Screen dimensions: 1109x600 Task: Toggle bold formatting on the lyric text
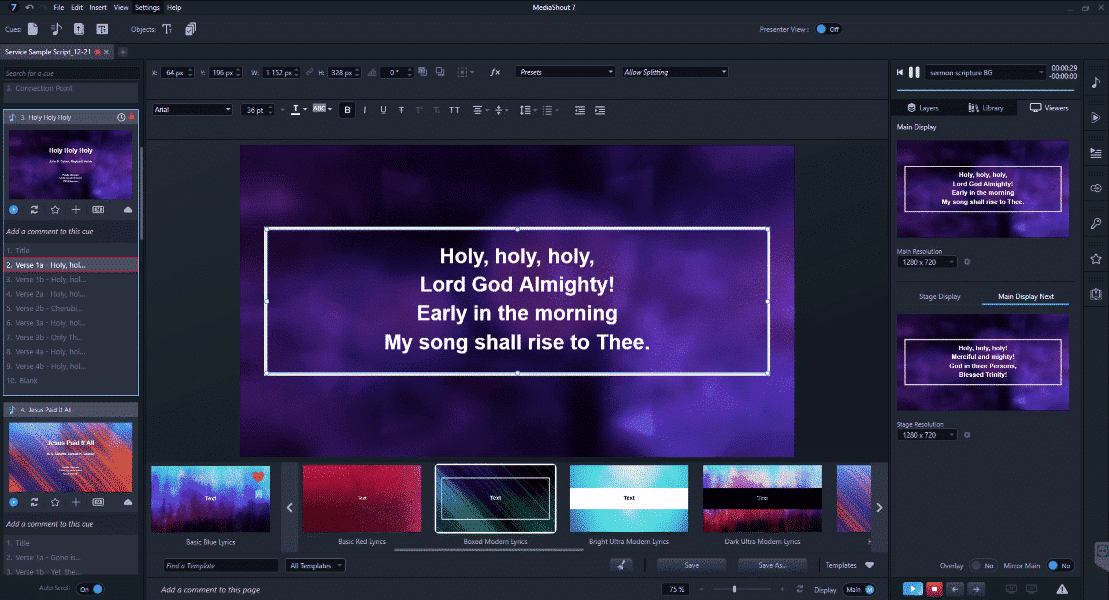point(347,110)
